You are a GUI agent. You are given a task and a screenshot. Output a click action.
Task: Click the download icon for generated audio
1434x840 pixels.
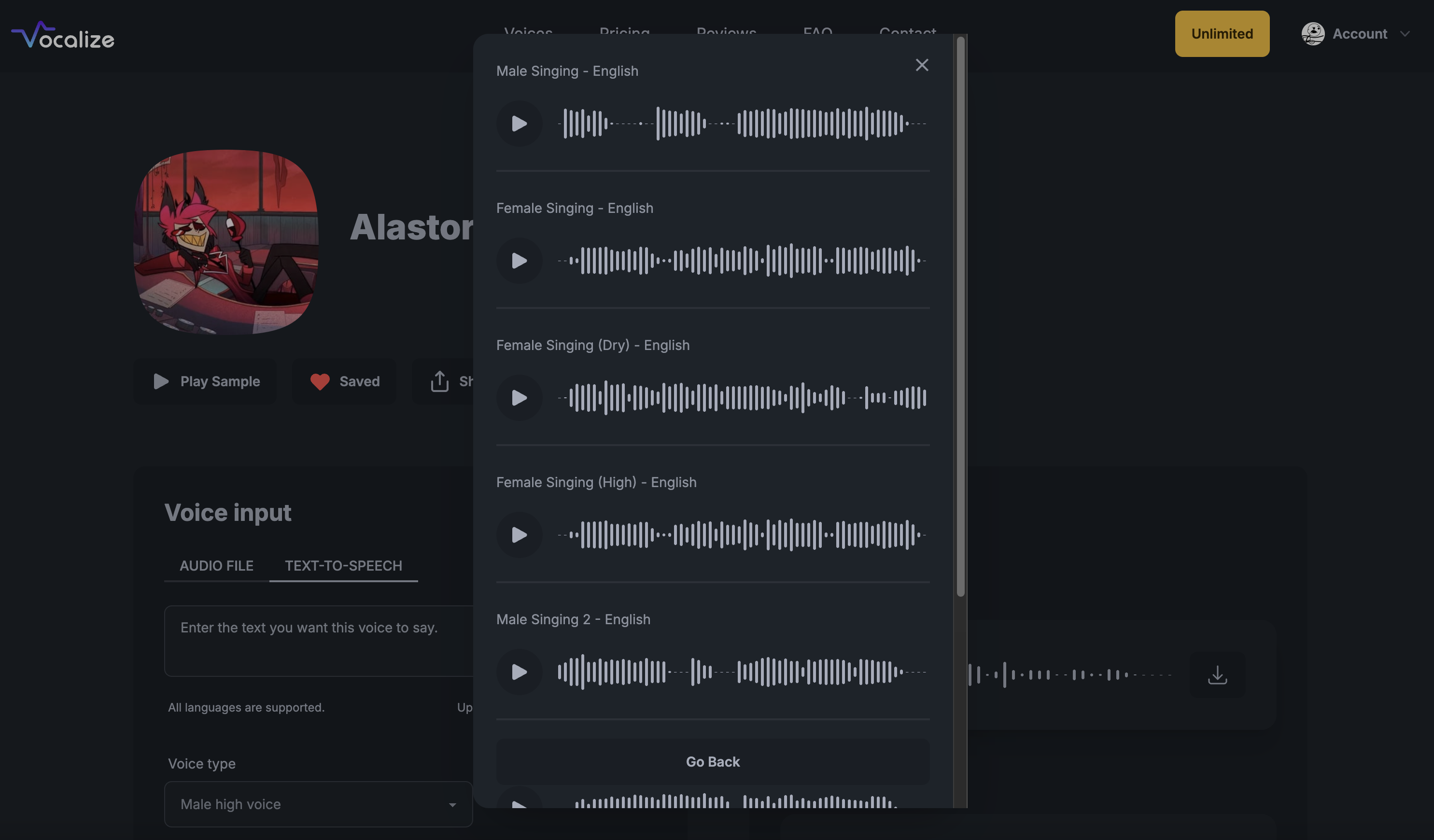point(1217,675)
